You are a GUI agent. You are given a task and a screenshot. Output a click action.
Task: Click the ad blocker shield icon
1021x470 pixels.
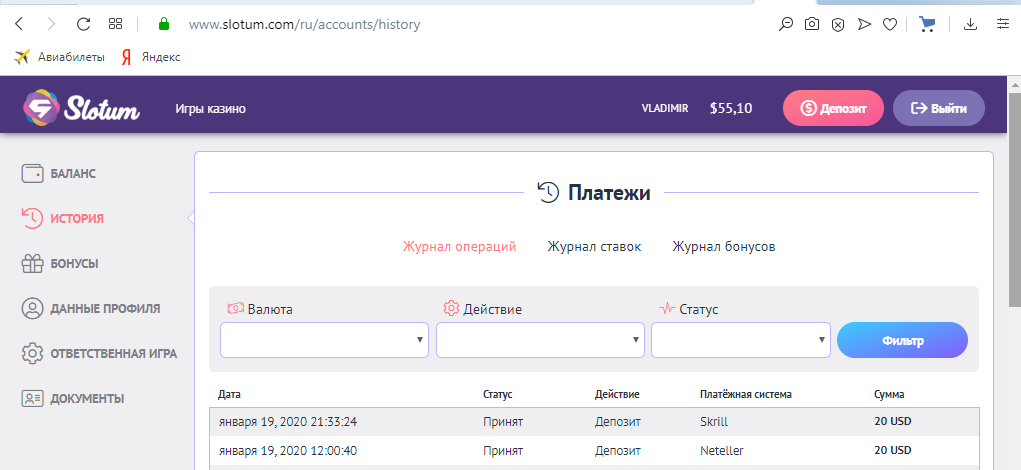(838, 25)
